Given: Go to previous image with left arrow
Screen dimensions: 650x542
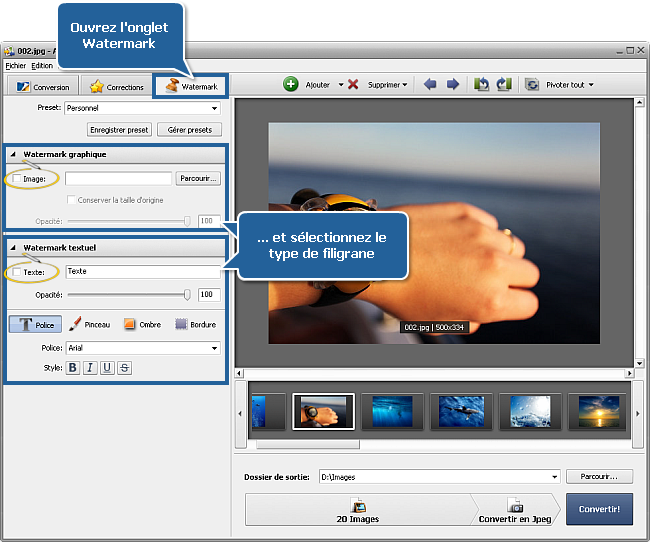Looking at the screenshot, I should tap(430, 85).
